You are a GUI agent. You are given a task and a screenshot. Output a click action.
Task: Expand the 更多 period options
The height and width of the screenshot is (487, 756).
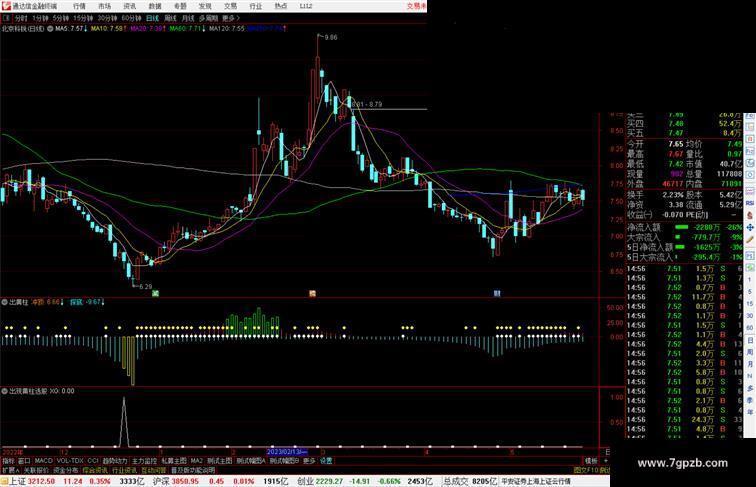point(230,18)
